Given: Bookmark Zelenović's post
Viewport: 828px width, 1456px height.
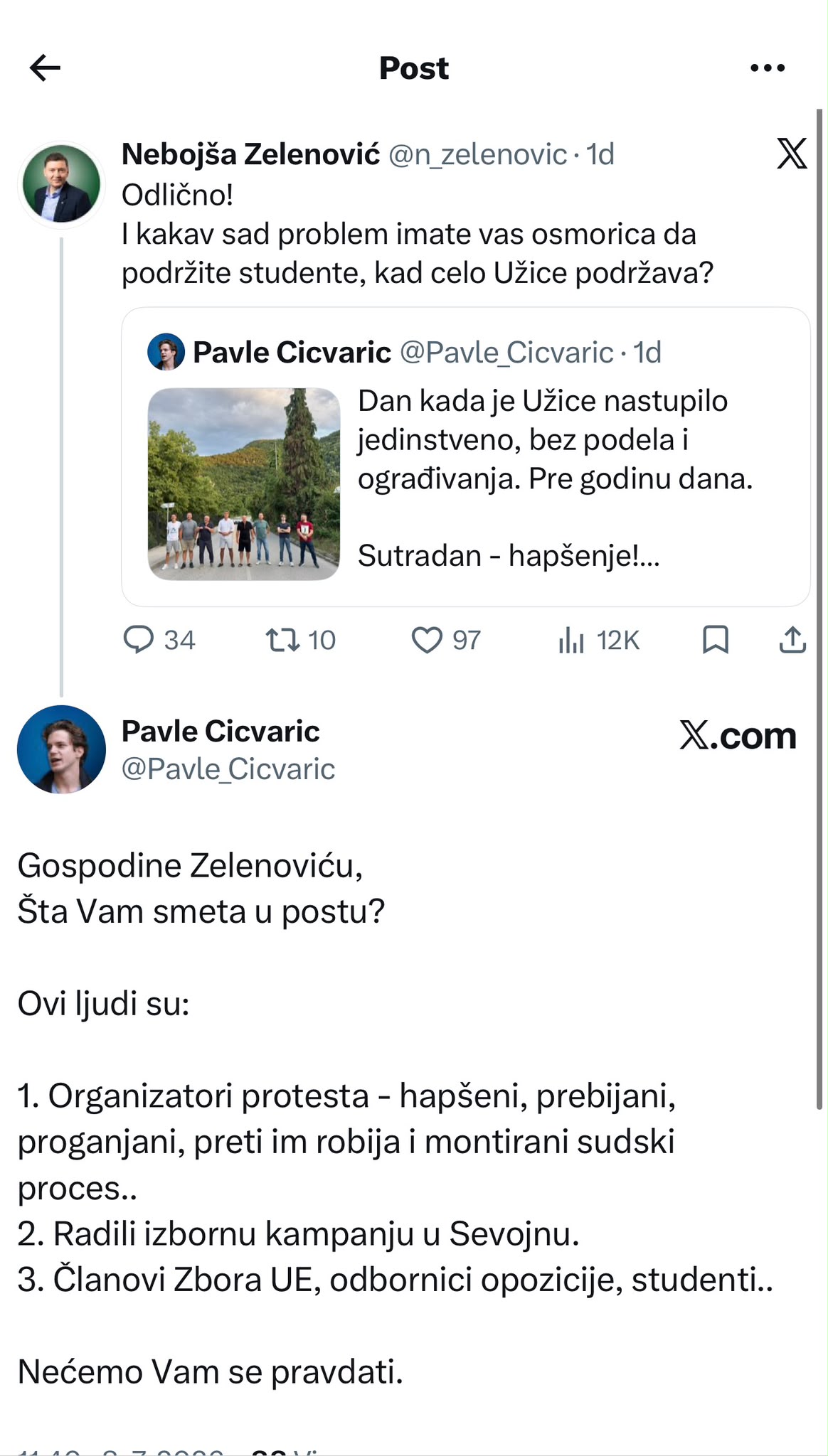Looking at the screenshot, I should tap(715, 639).
